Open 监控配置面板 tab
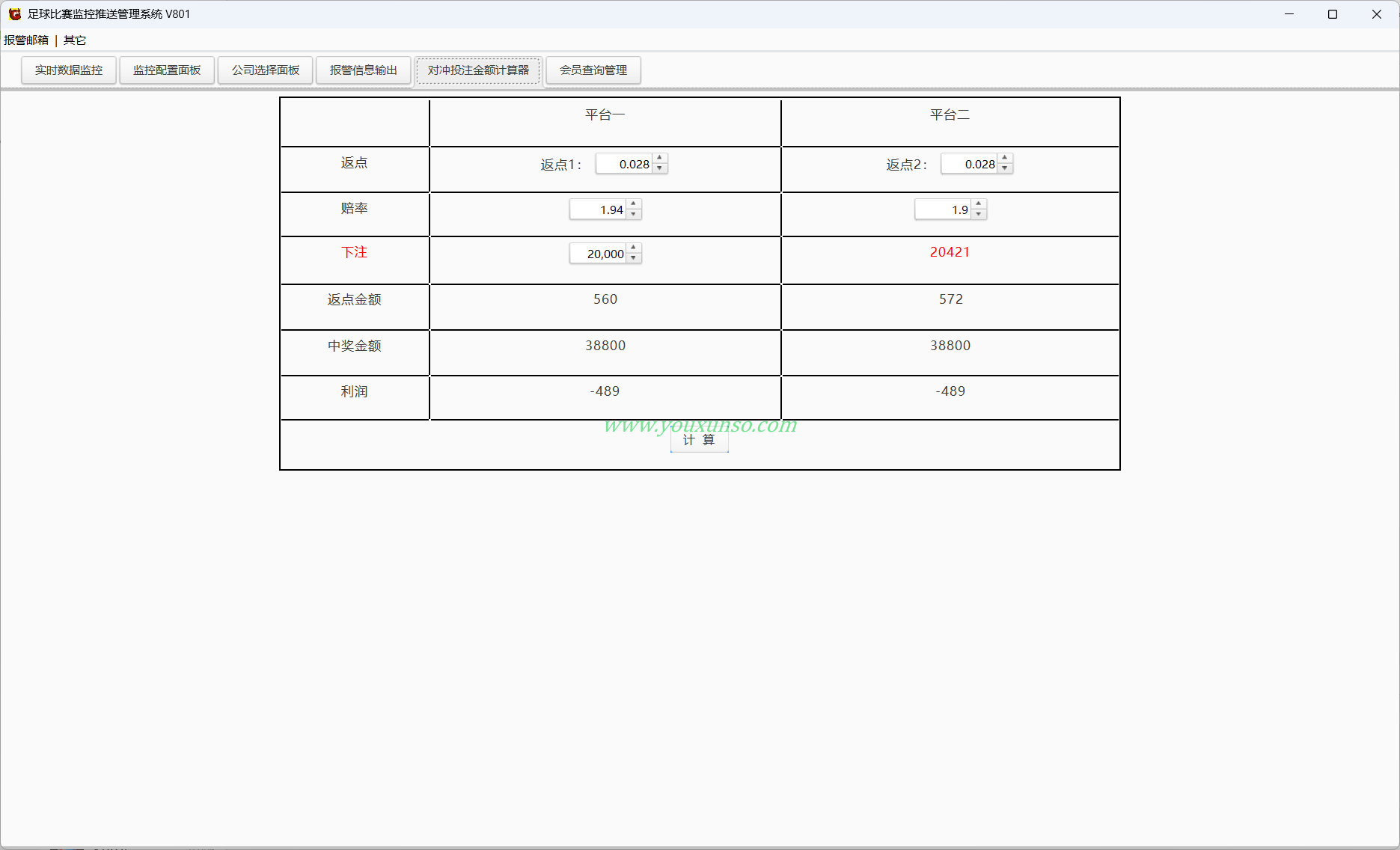1400x850 pixels. [x=167, y=70]
